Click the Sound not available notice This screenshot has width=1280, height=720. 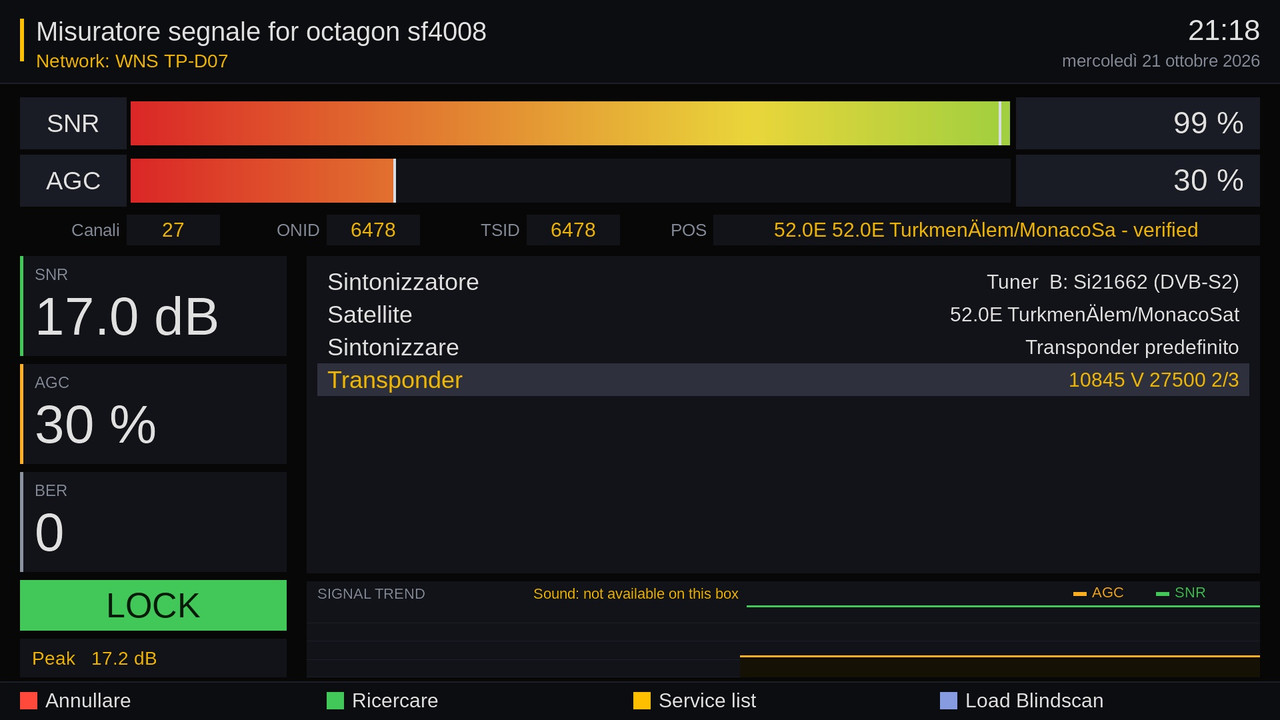click(636, 594)
